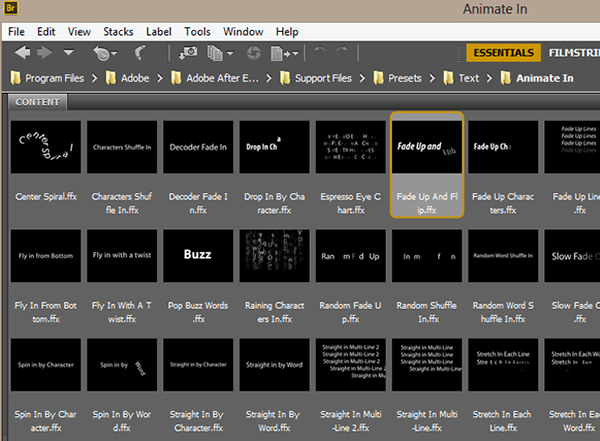600x441 pixels.
Task: Select the Content panel tab
Action: pyautogui.click(x=38, y=102)
